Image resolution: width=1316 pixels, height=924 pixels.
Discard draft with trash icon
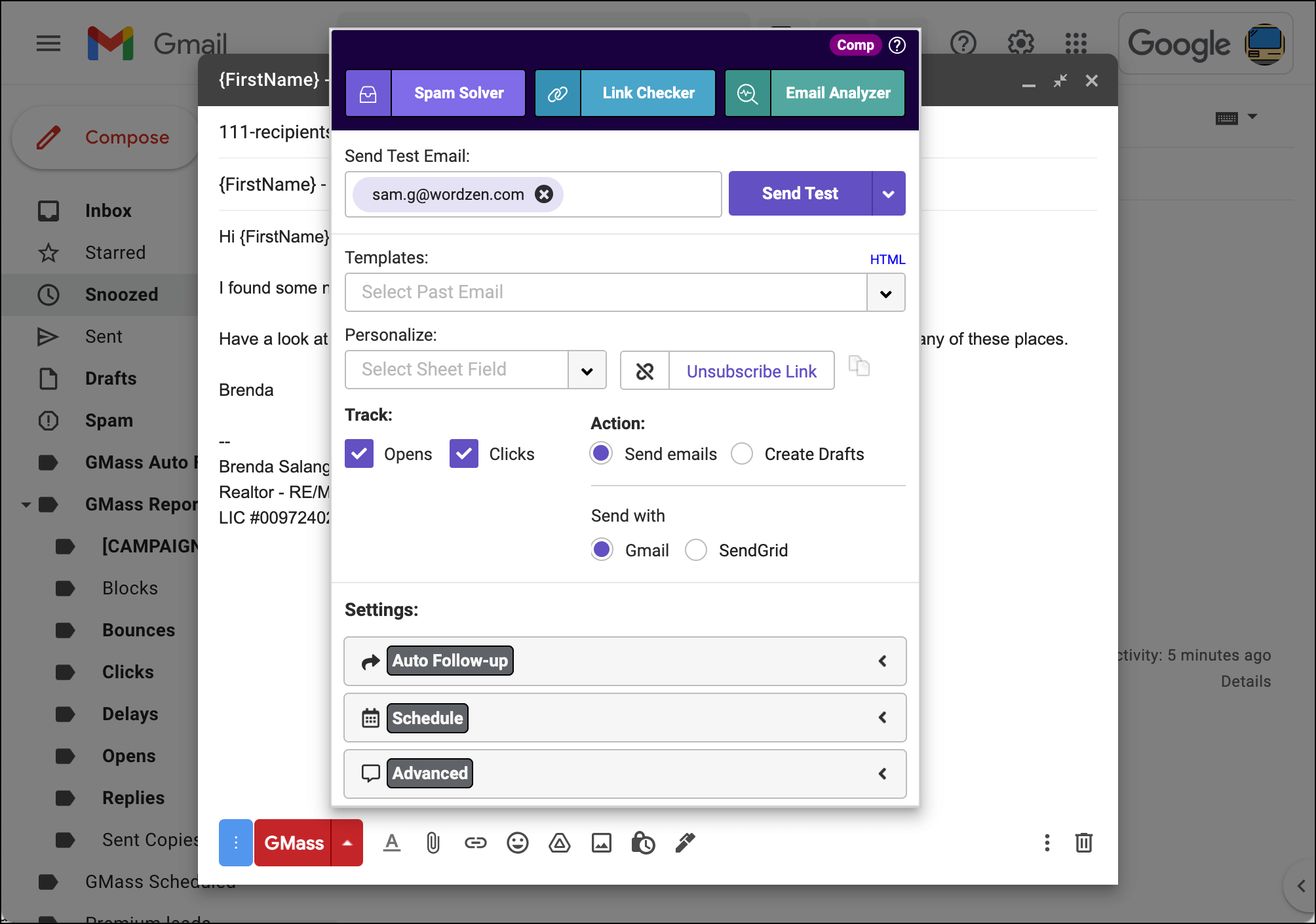click(x=1084, y=843)
